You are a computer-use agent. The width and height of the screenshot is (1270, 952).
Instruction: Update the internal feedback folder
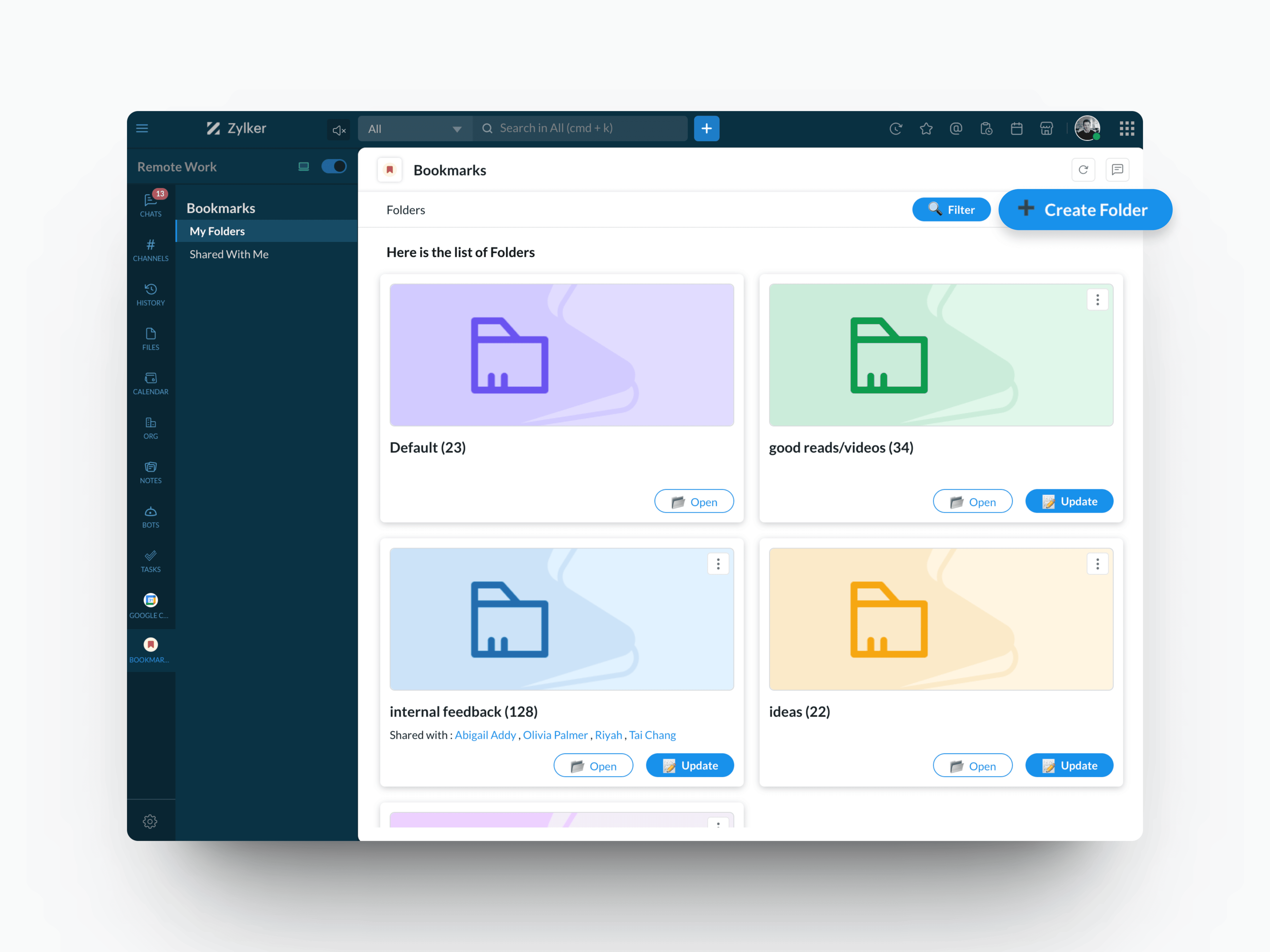click(690, 765)
